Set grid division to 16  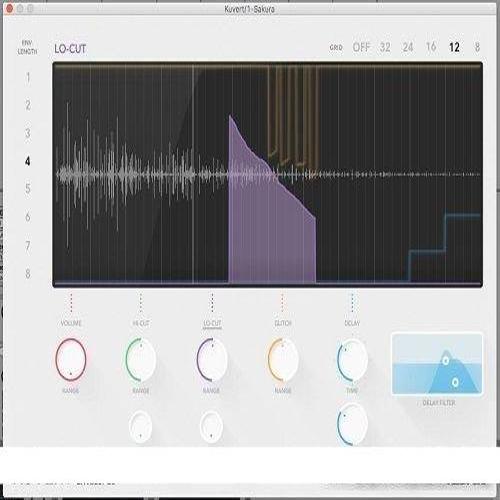[431, 47]
